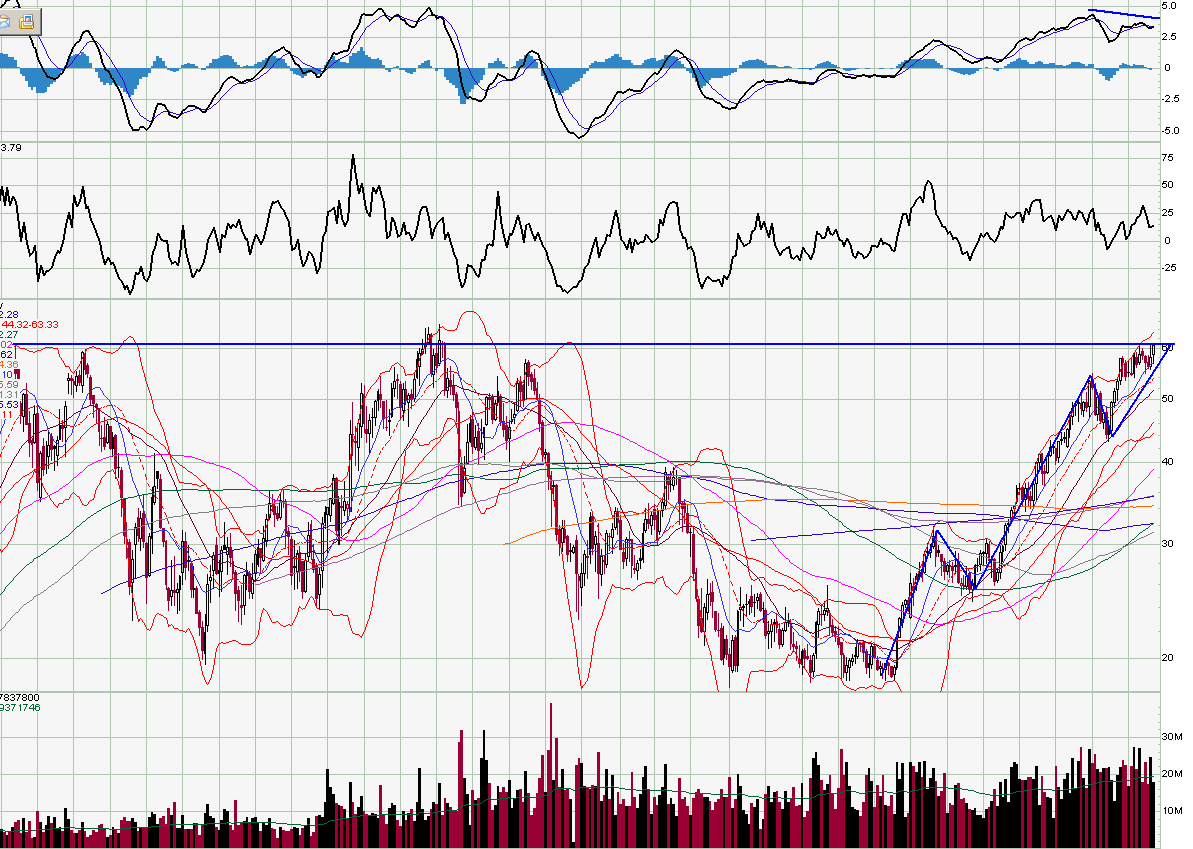Click the green 2.27 indicator value

pos(9,335)
